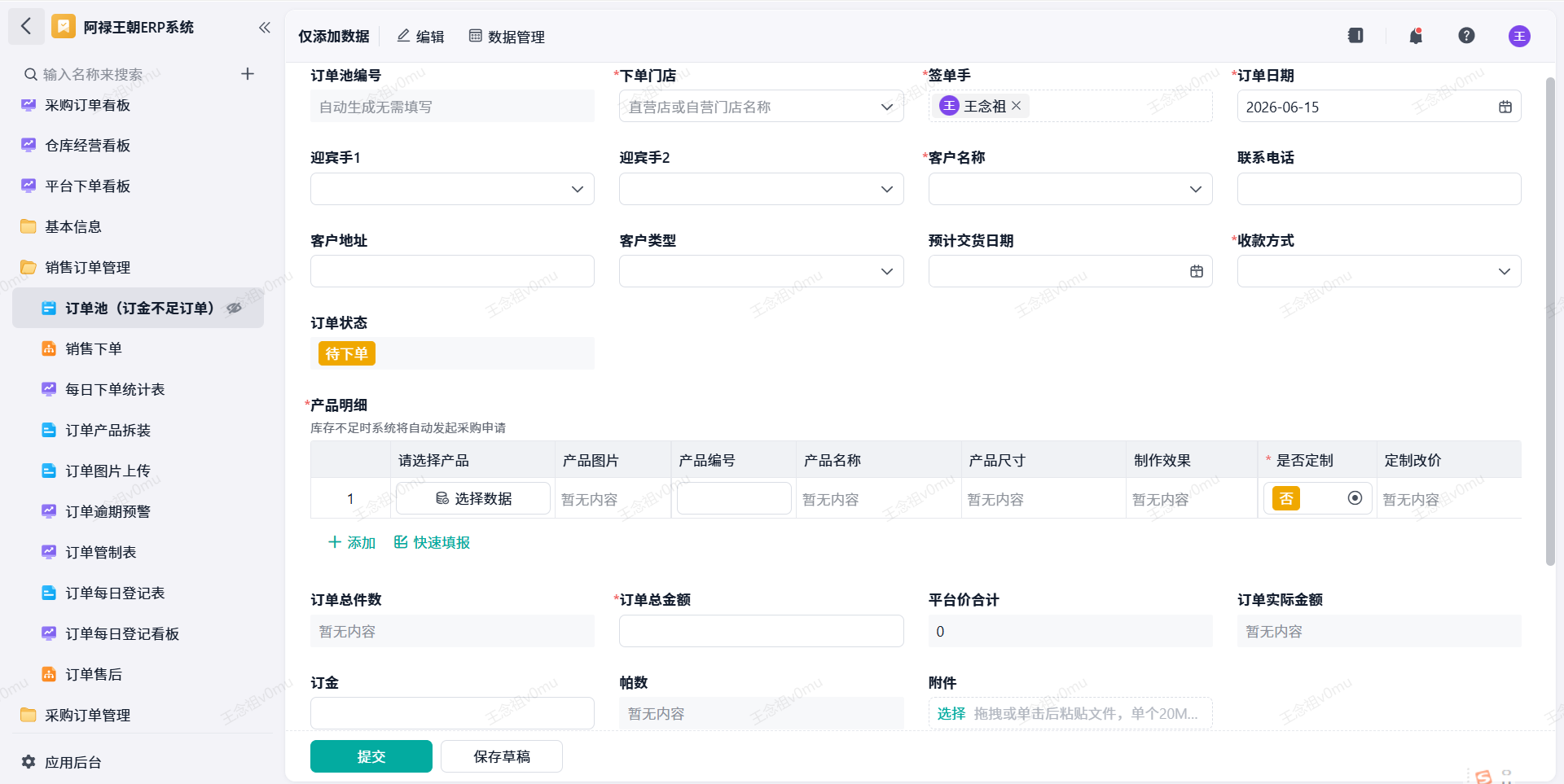Open 平台下单看板 dashboard icon

coord(29,186)
